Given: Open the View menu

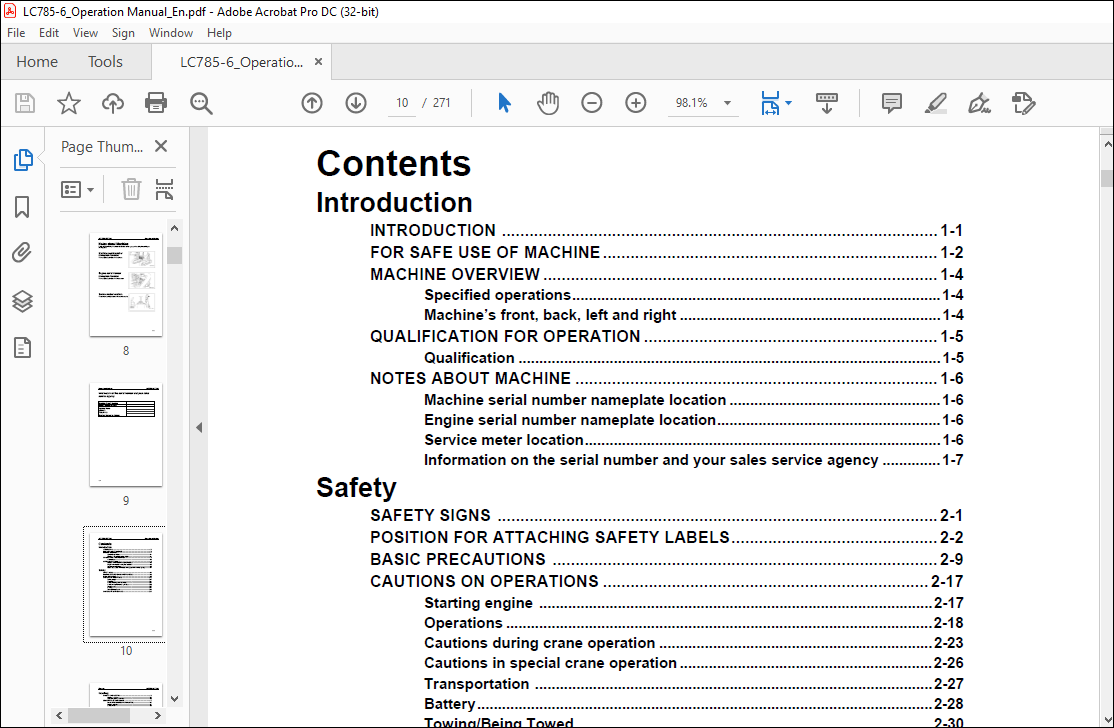Looking at the screenshot, I should pyautogui.click(x=85, y=33).
